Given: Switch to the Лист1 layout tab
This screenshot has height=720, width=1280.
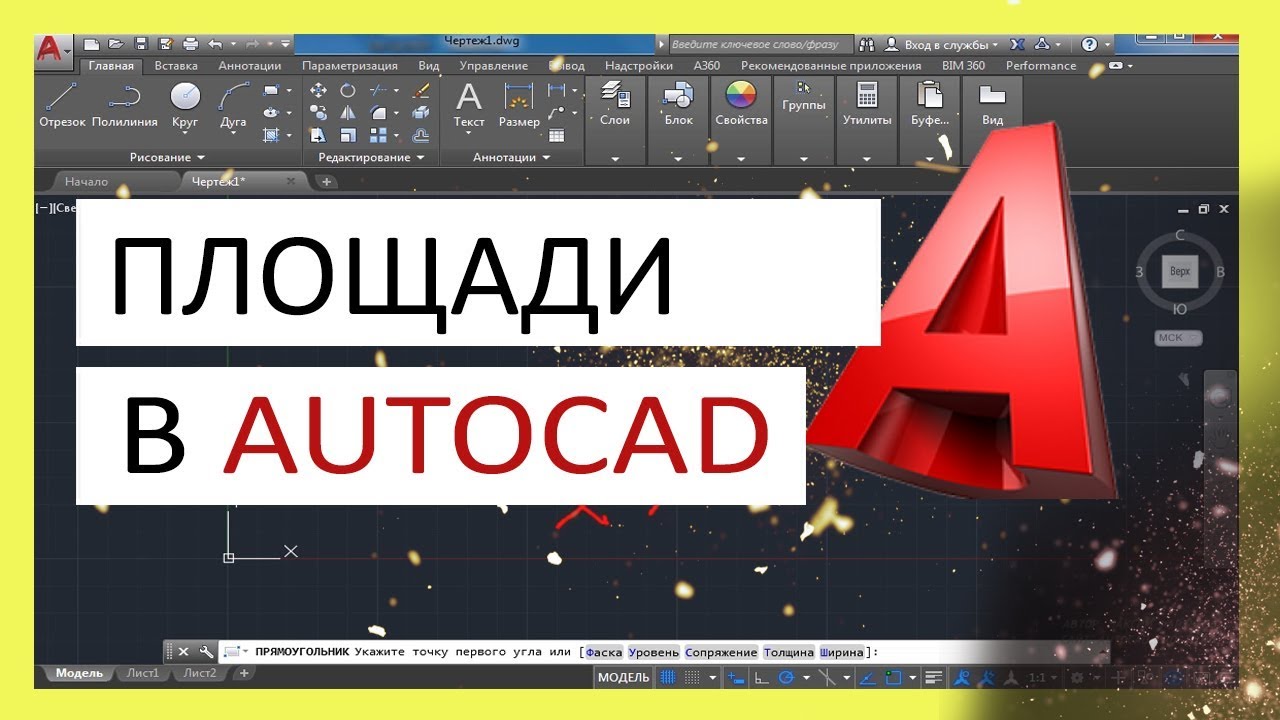Looking at the screenshot, I should tap(143, 673).
